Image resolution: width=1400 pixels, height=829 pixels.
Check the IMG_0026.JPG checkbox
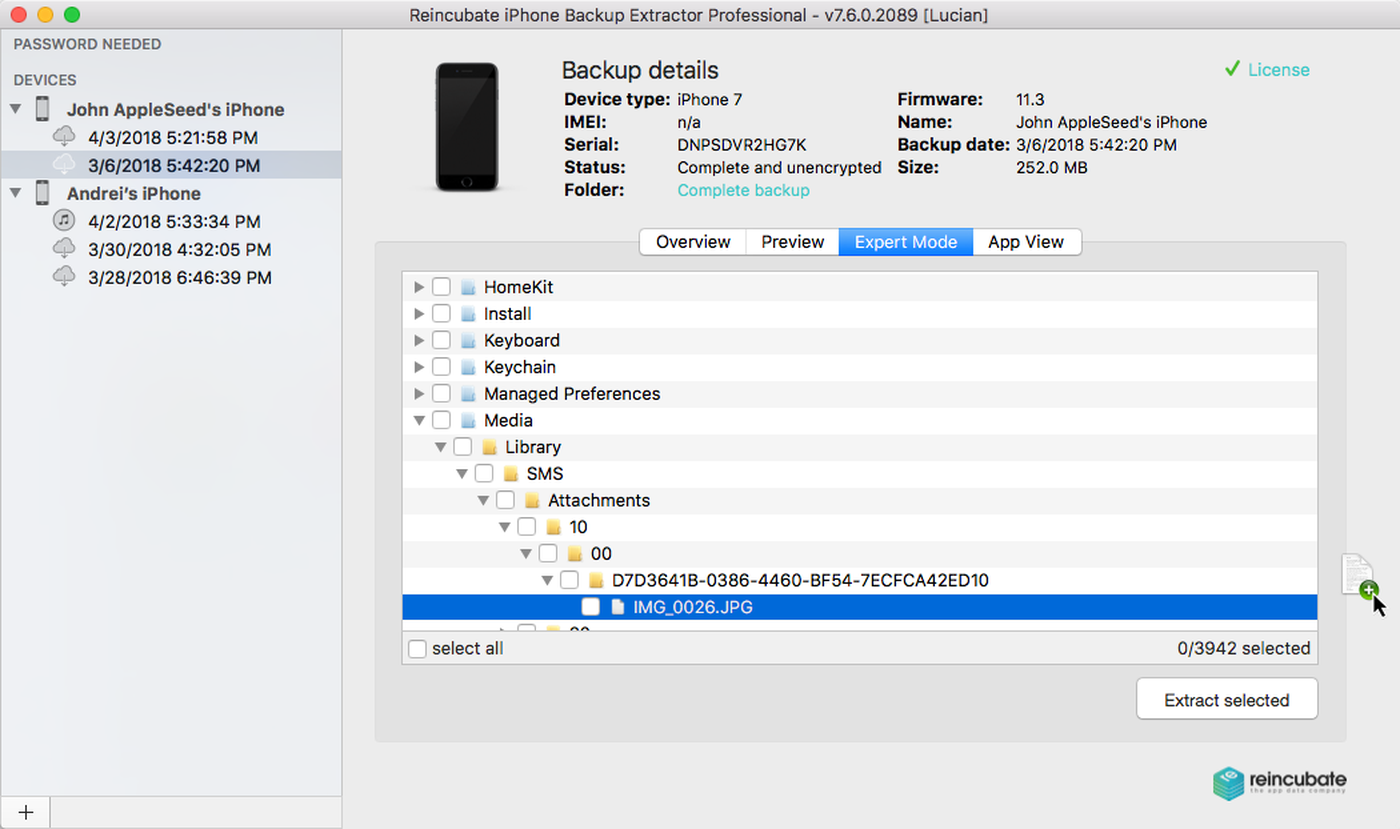(591, 607)
